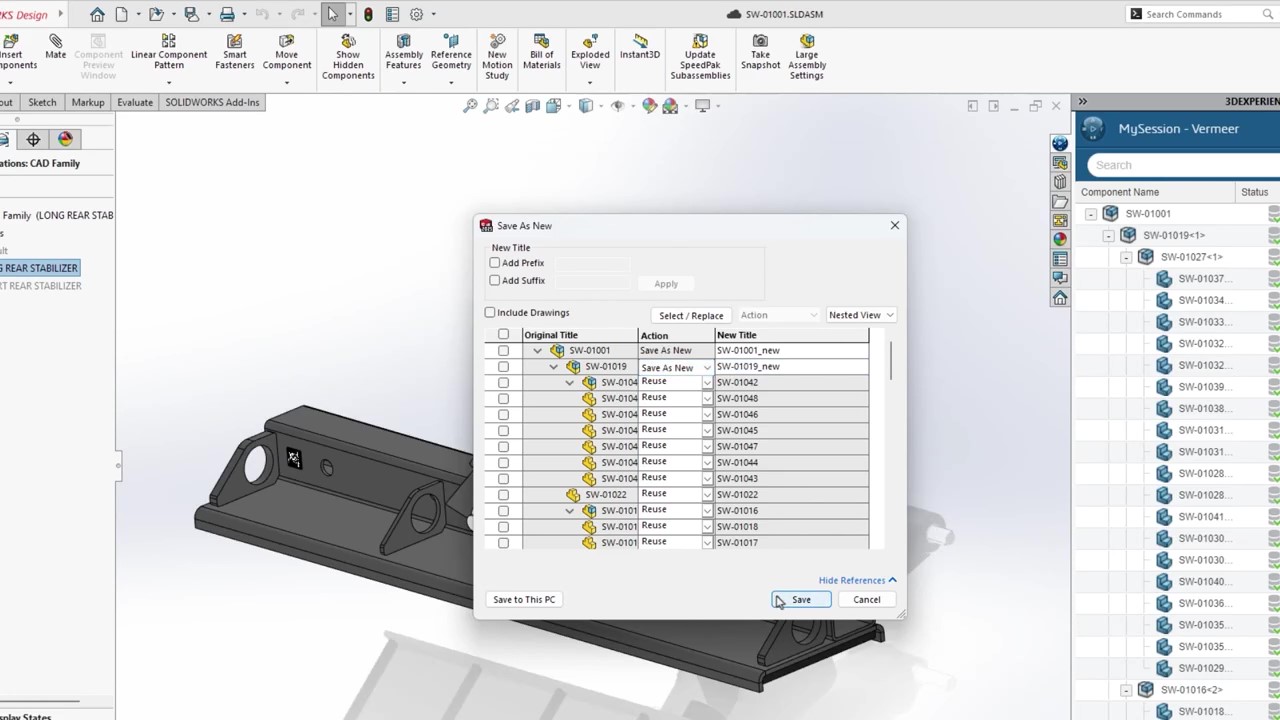Open the Save As New action dropdown for SW-01019
Screen dimensions: 1280x720
706,367
